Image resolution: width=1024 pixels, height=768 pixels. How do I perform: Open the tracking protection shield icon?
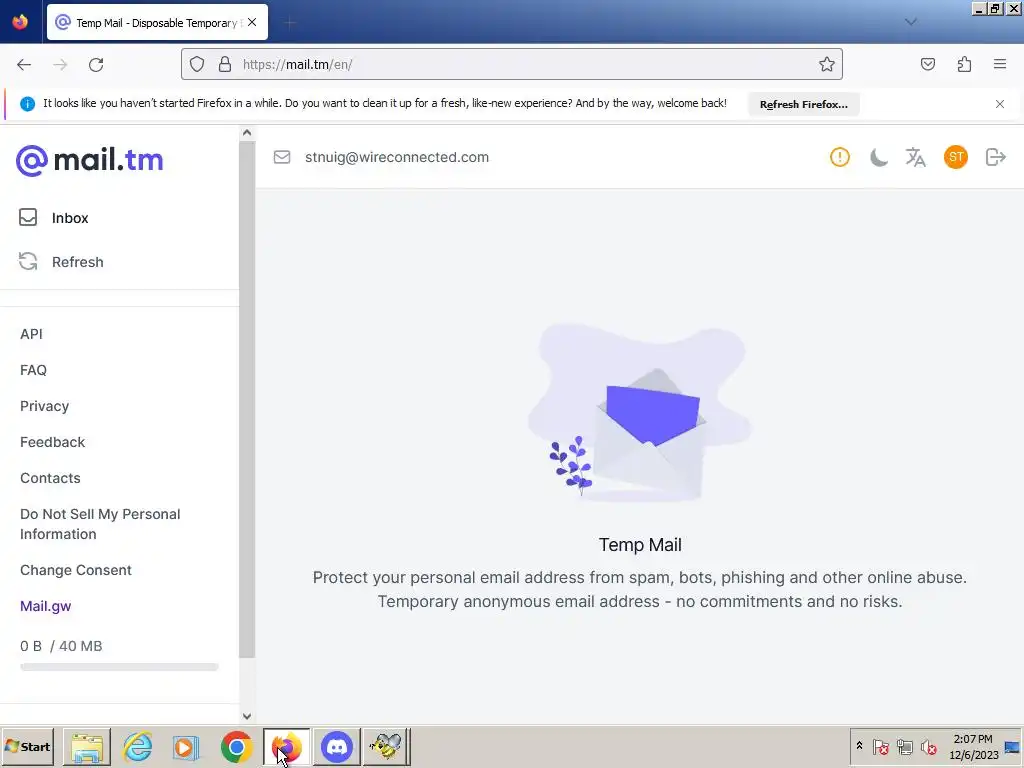pos(197,64)
